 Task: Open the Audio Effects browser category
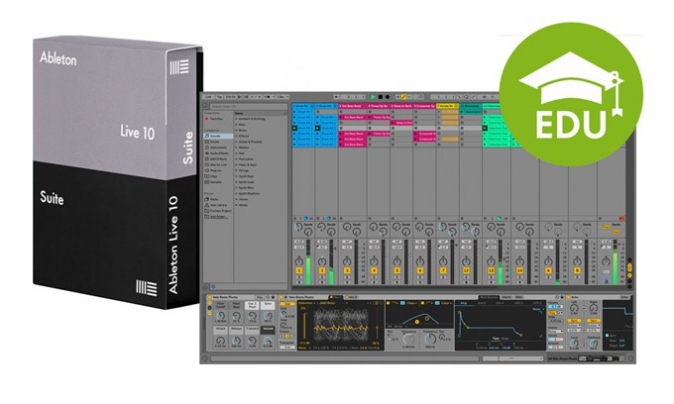217,153
